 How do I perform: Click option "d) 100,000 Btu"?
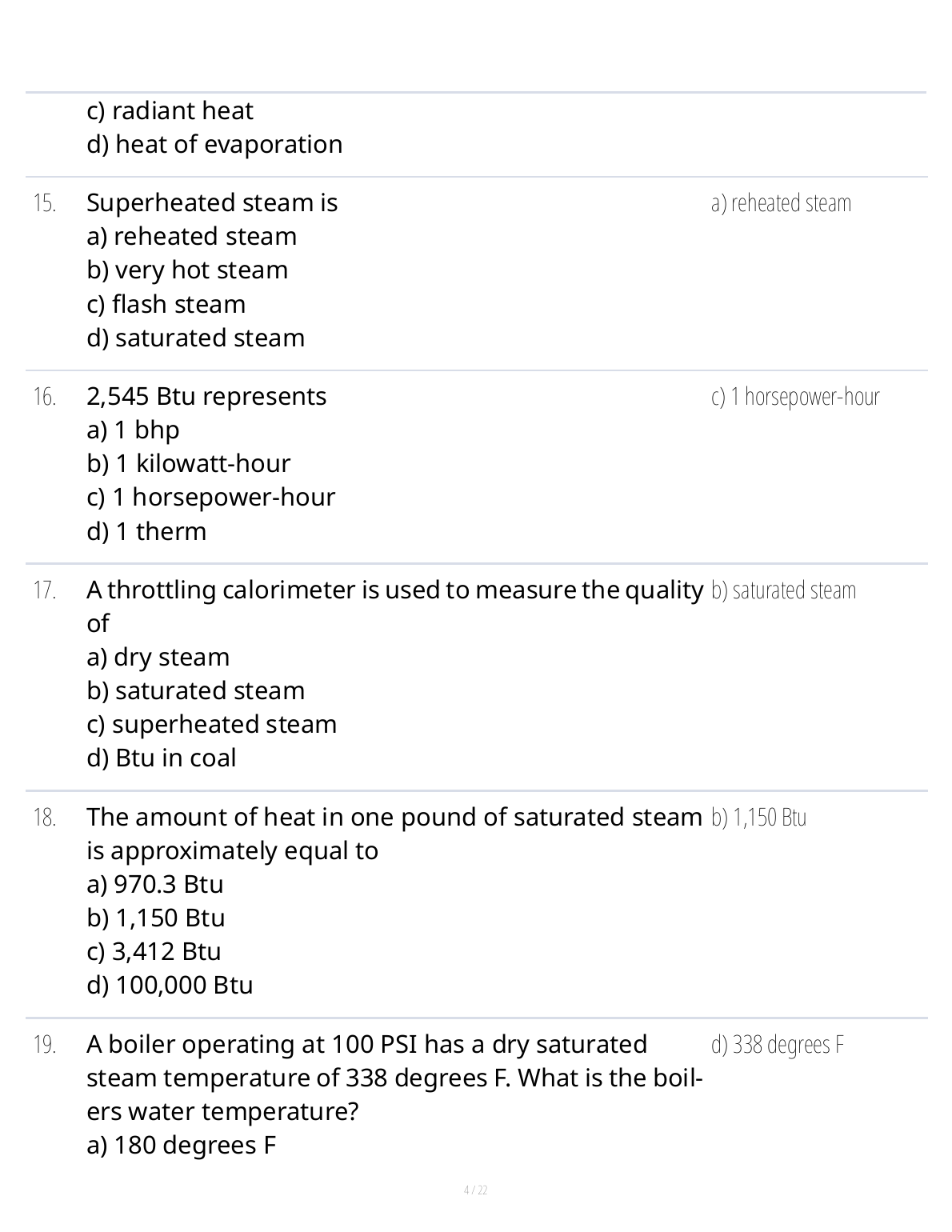point(170,985)
